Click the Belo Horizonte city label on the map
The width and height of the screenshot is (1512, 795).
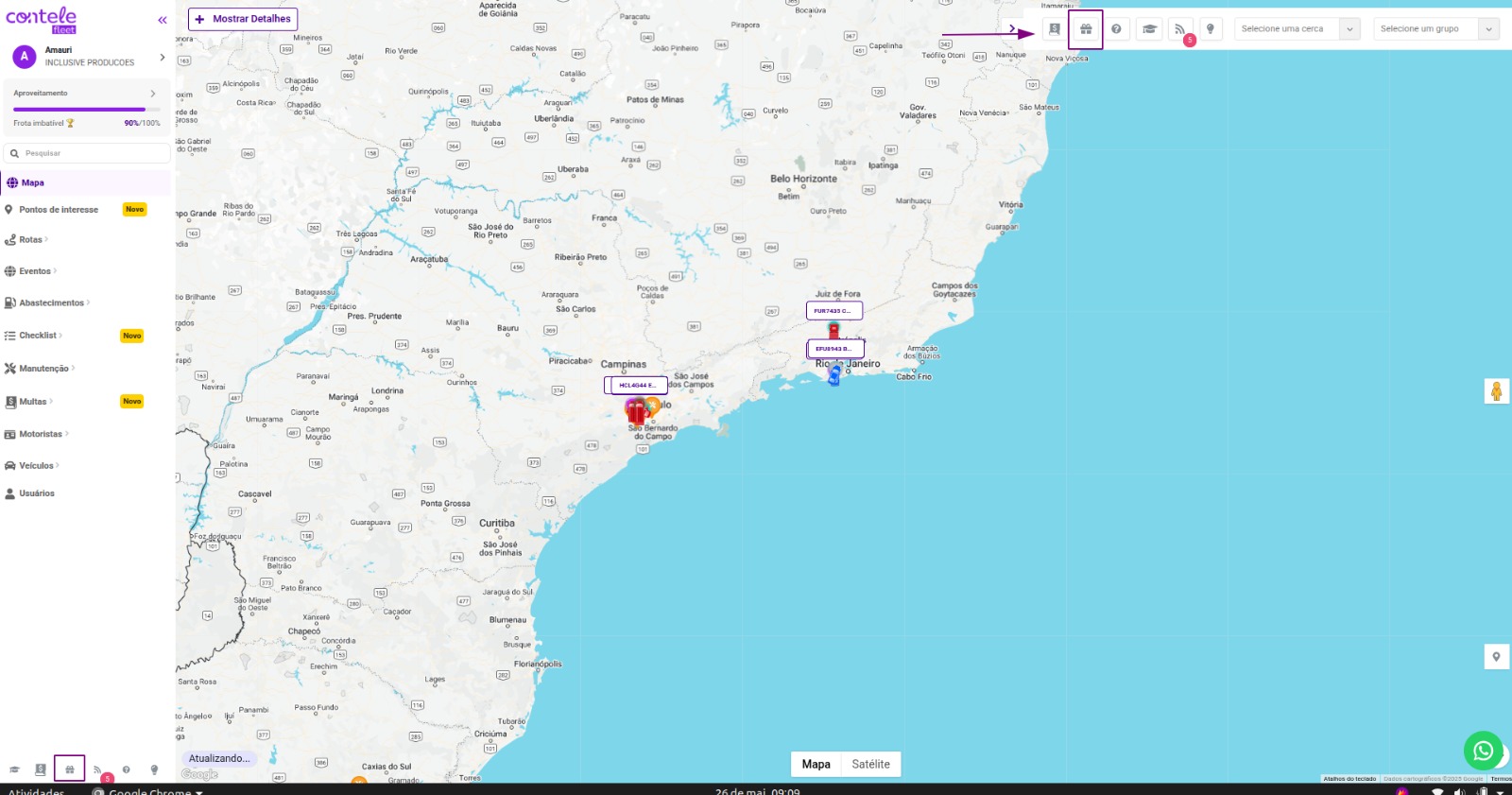click(x=803, y=179)
